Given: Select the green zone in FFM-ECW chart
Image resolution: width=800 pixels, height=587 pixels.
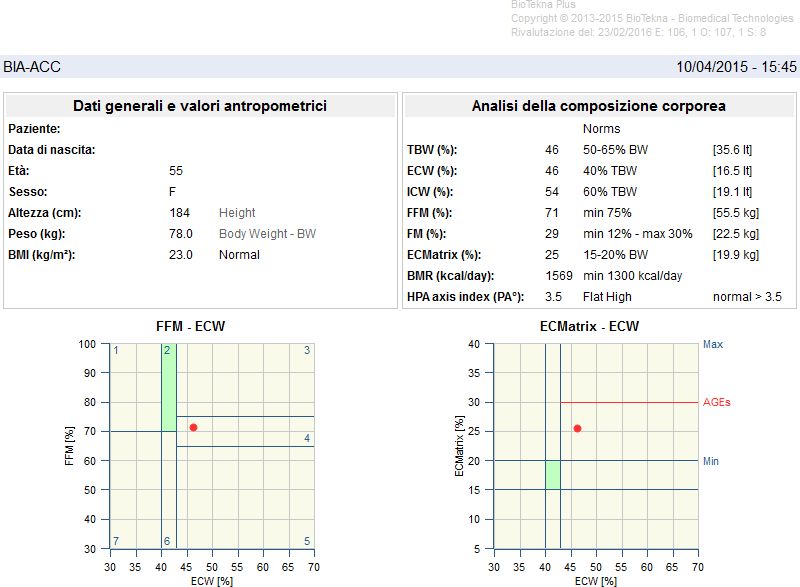Looking at the screenshot, I should click(169, 387).
